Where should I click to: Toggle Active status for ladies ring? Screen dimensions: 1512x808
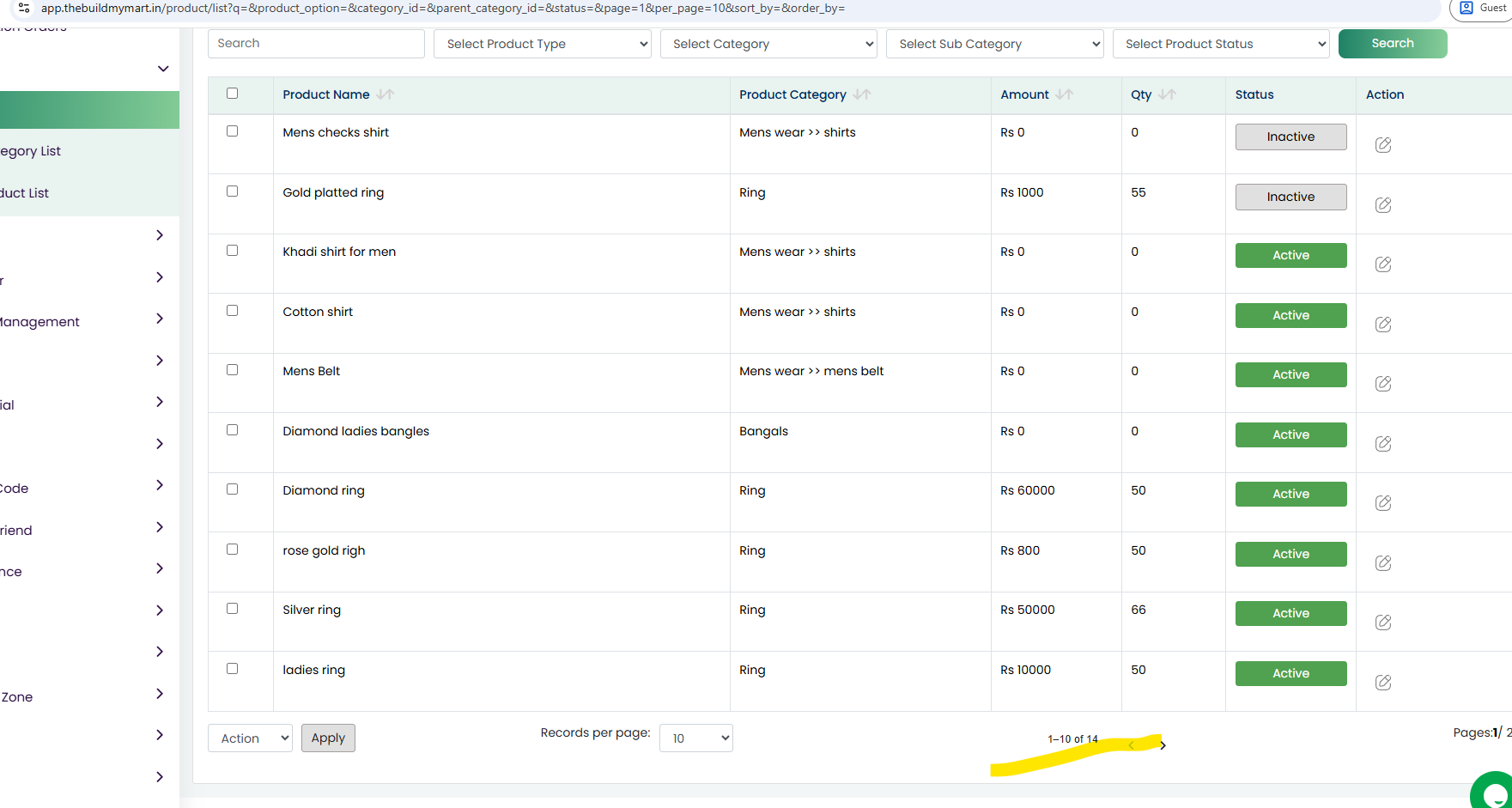(1290, 674)
